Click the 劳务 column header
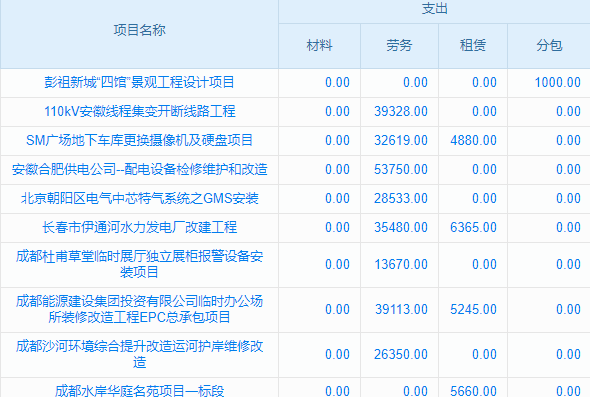Viewport: 590px width, 397px height. [399, 46]
